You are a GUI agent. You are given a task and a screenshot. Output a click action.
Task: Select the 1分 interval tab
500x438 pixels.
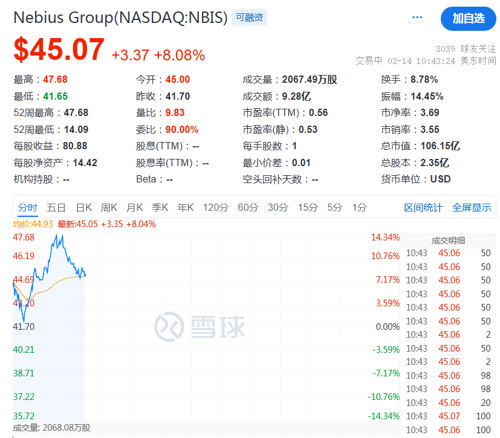click(359, 208)
